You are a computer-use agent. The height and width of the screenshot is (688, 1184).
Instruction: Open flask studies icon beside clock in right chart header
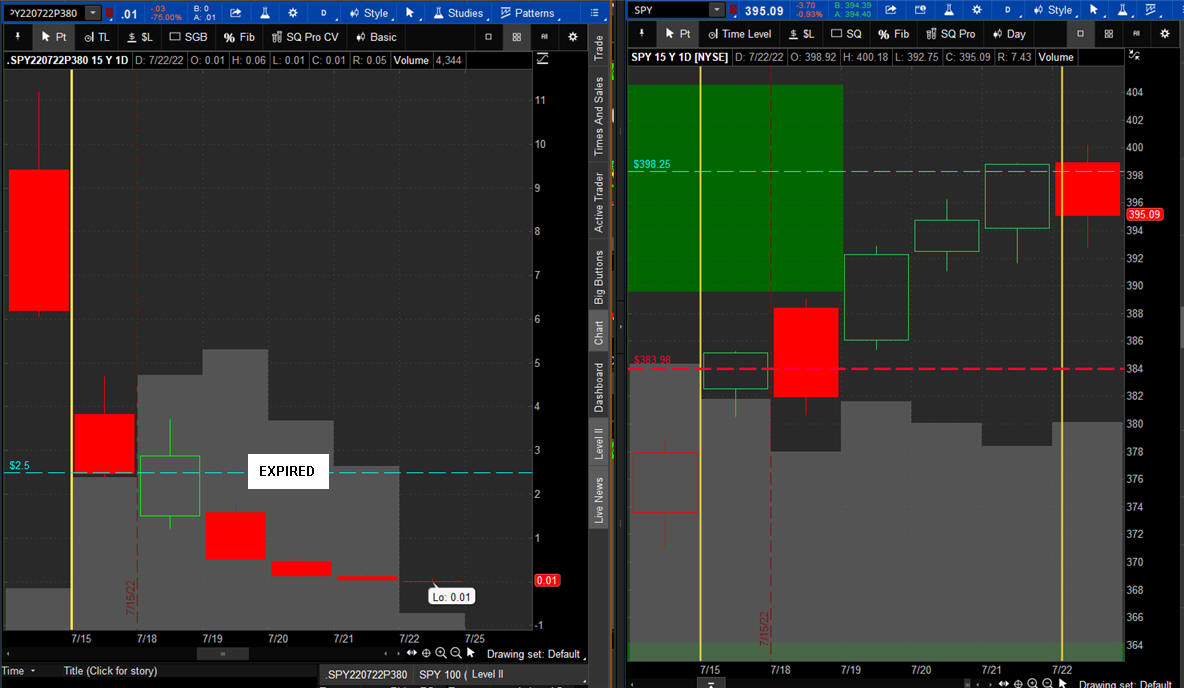(948, 10)
